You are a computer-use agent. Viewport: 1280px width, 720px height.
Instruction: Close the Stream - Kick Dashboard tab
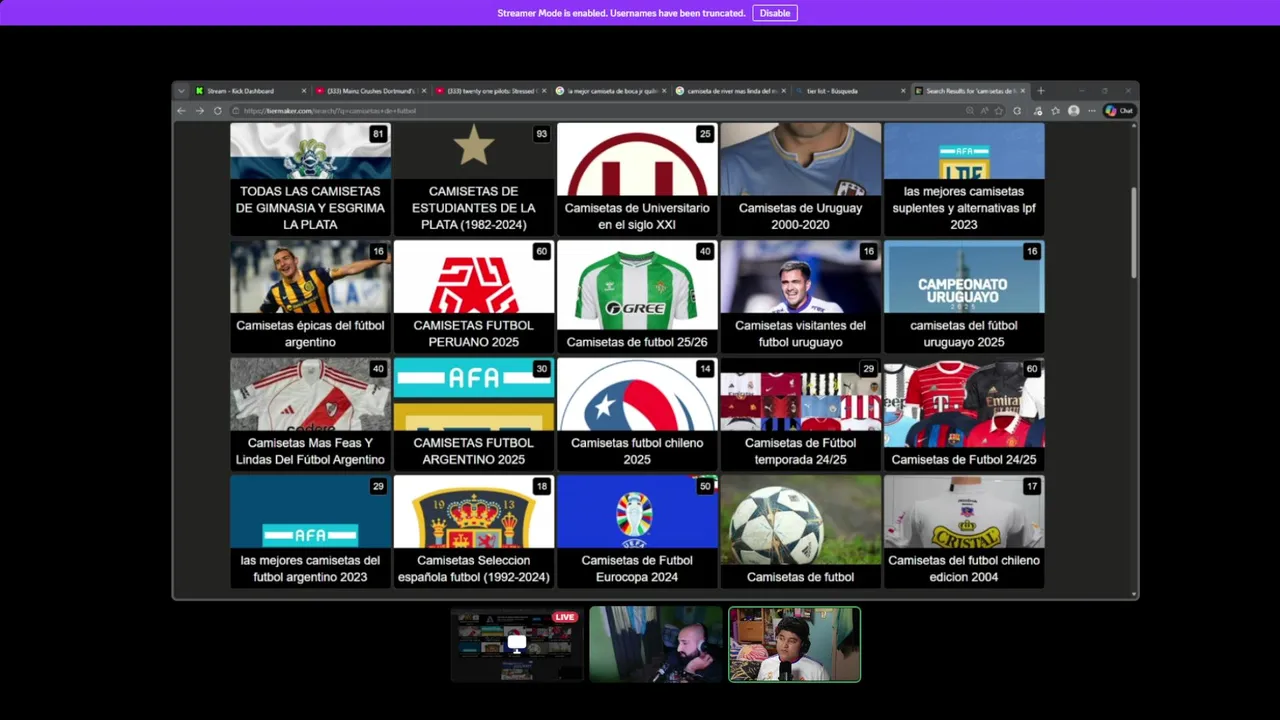click(x=303, y=91)
